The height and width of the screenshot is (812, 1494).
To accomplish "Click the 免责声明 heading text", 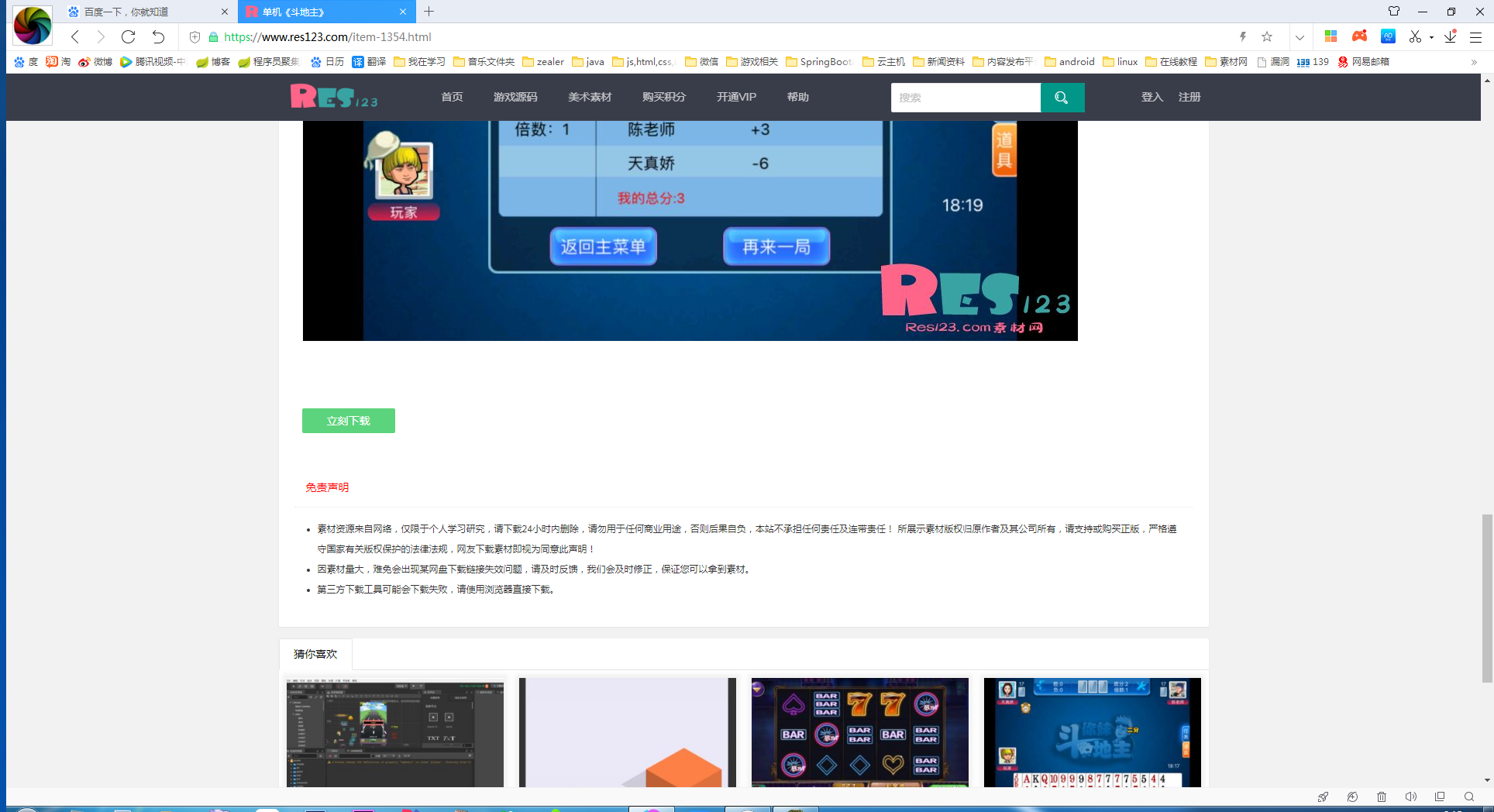I will pos(327,487).
